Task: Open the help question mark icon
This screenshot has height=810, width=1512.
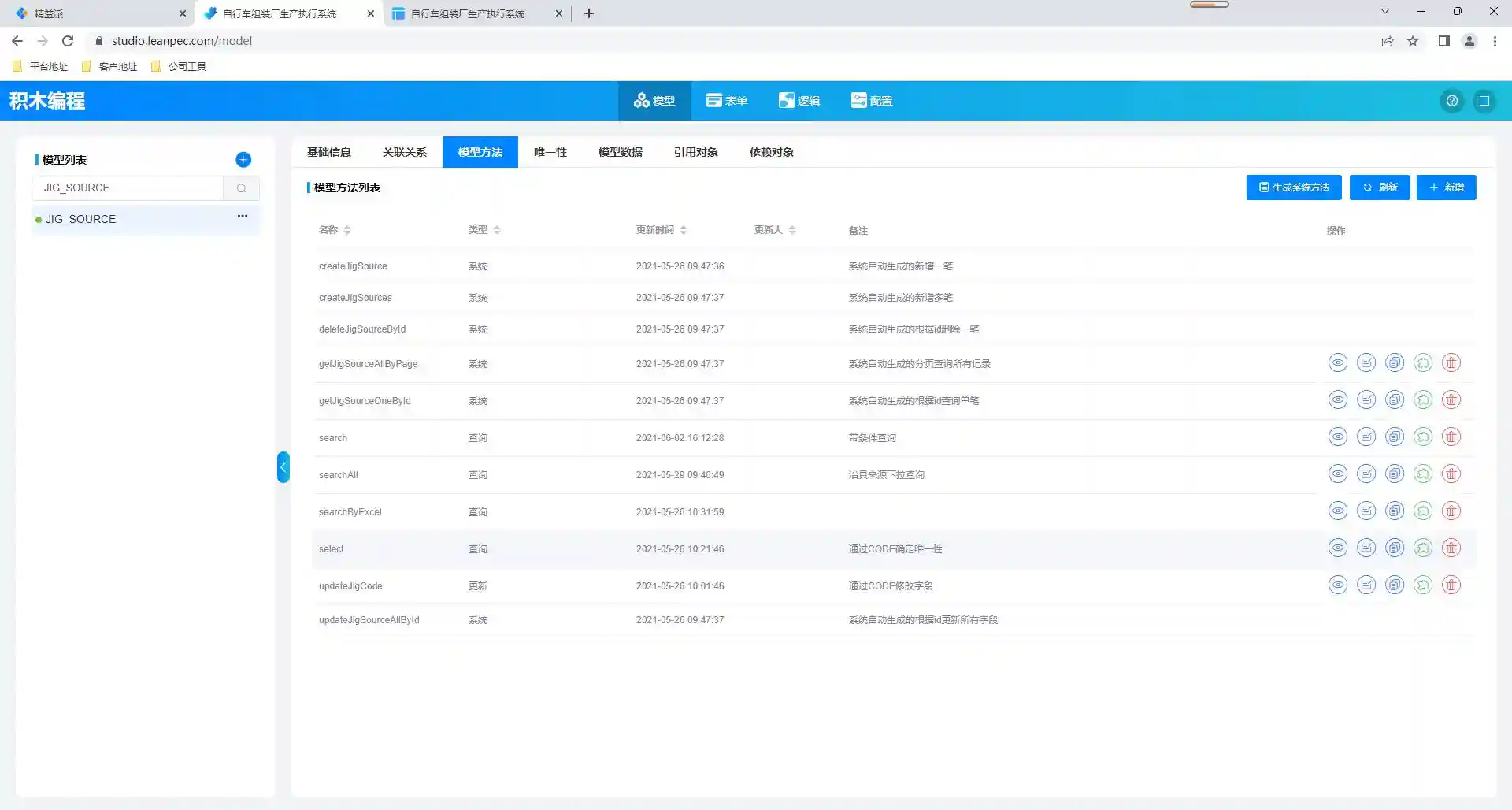Action: 1451,101
